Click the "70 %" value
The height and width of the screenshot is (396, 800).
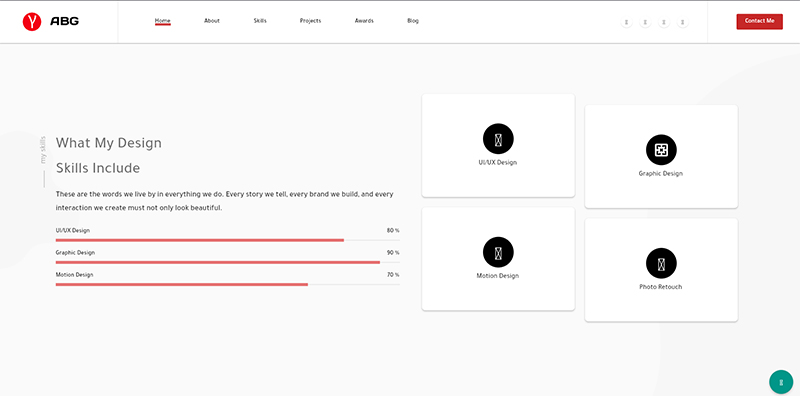click(x=393, y=275)
